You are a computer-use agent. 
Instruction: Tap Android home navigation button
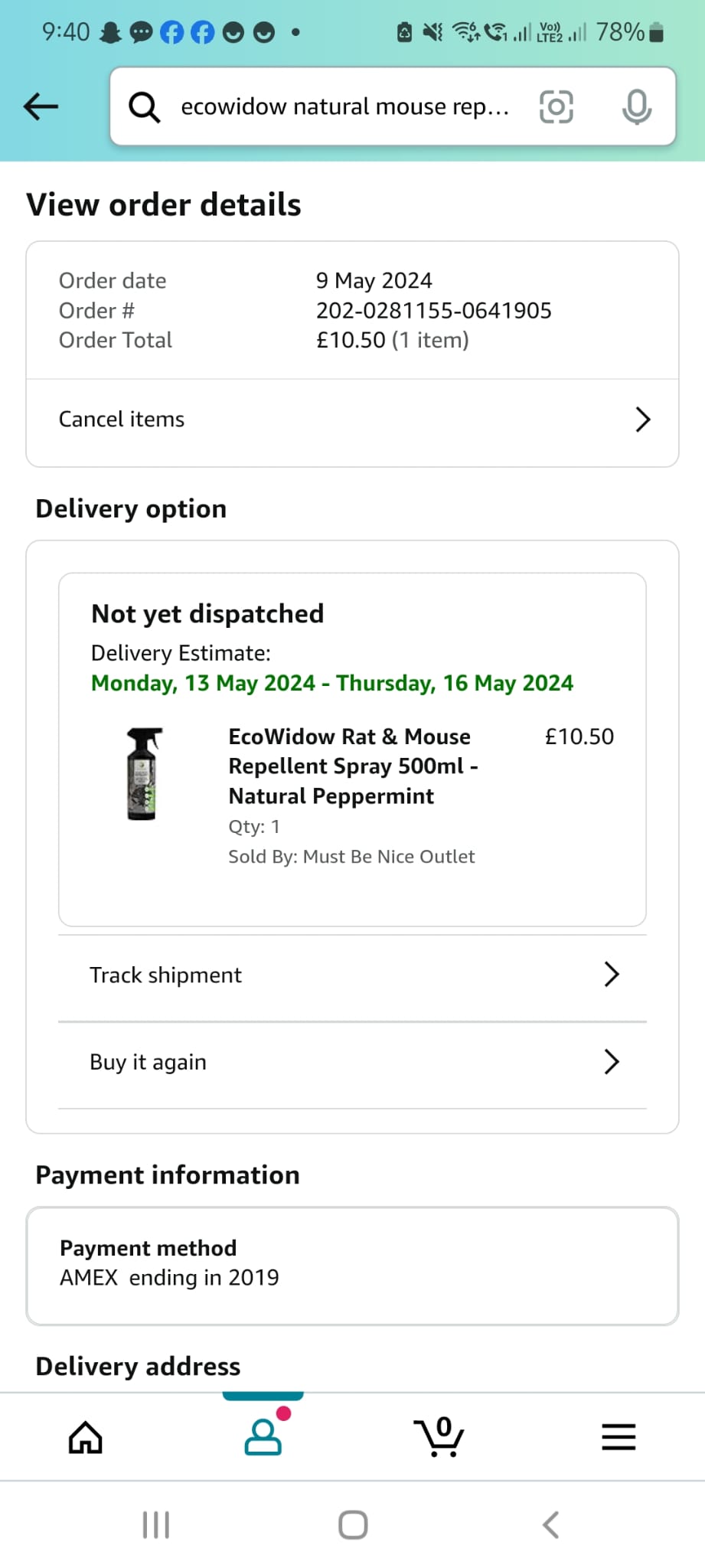[x=353, y=1524]
